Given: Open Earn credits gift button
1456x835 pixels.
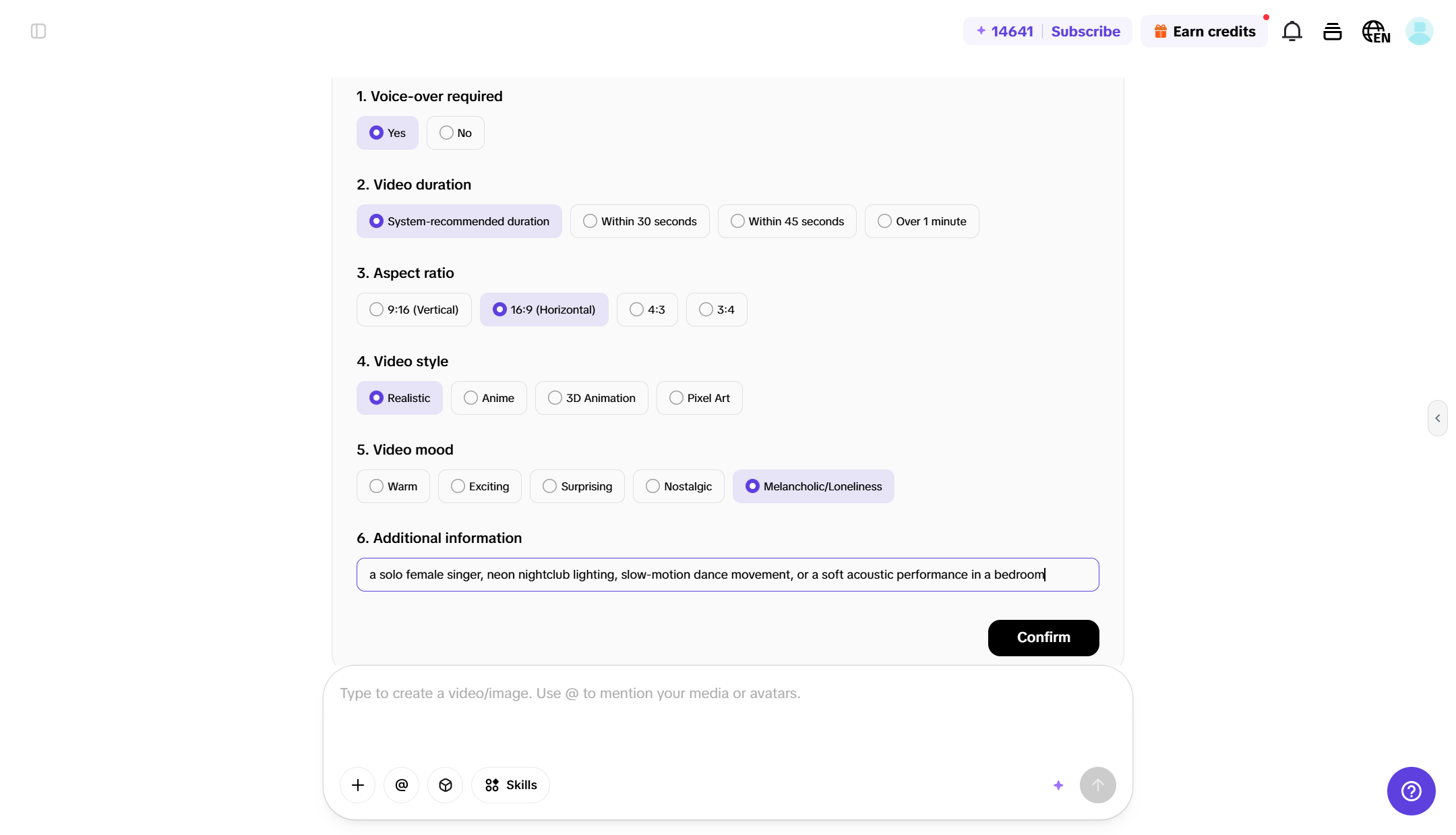Looking at the screenshot, I should 1204,32.
